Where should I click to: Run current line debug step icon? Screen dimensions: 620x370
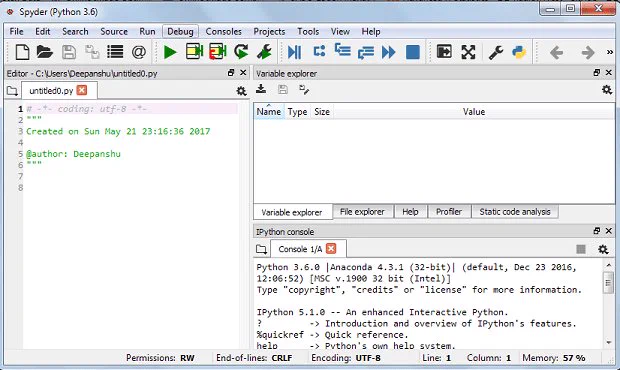click(x=319, y=51)
